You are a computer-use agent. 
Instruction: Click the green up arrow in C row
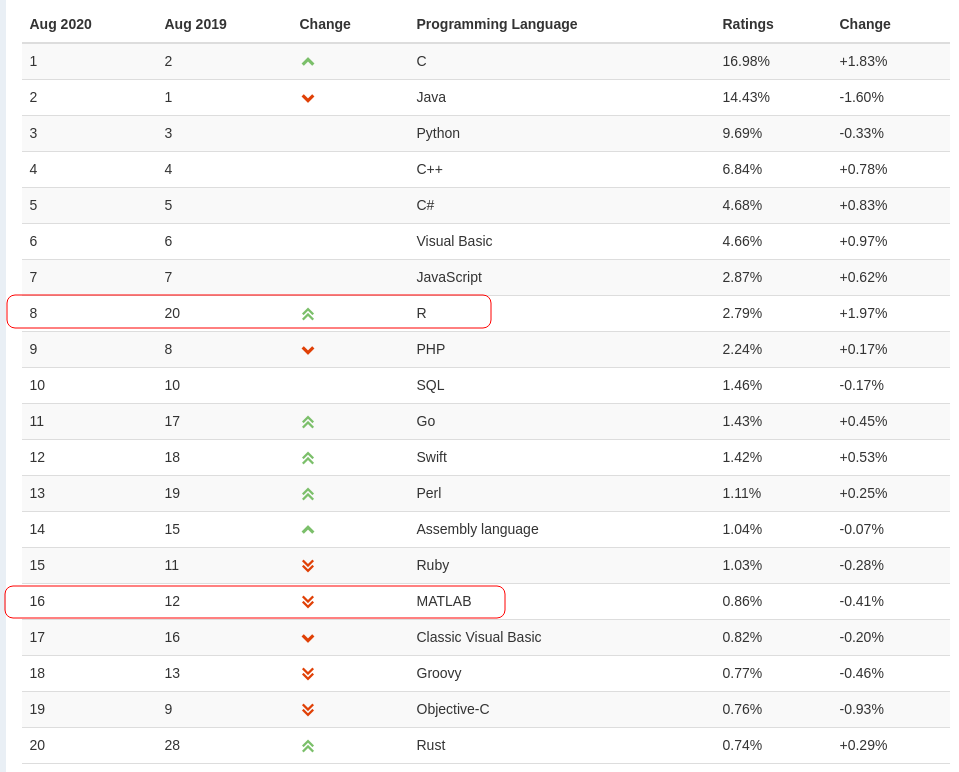coord(308,62)
